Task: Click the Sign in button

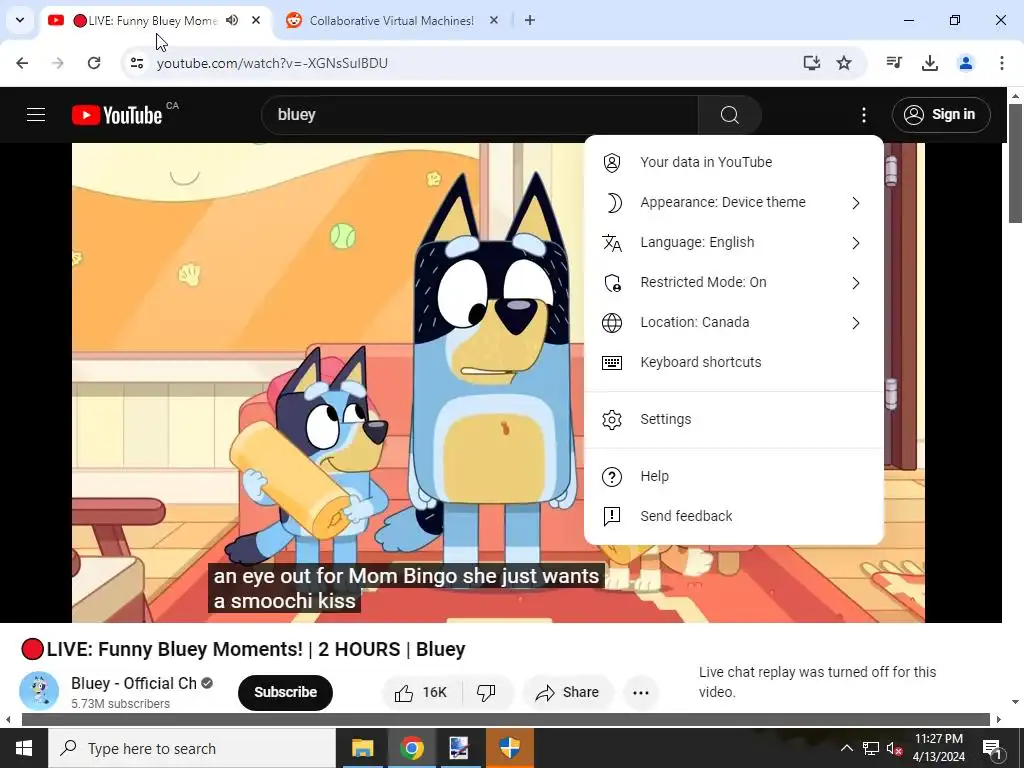Action: pos(940,115)
